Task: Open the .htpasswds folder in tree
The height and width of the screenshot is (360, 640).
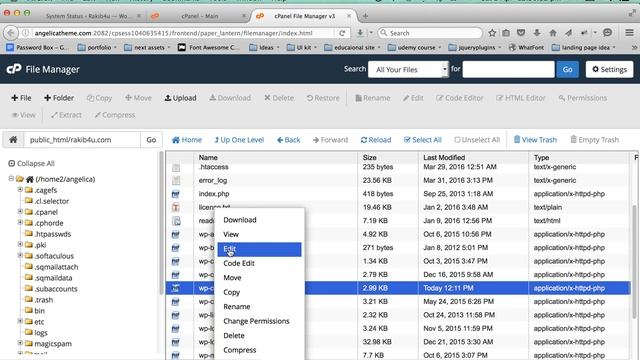Action: point(52,234)
